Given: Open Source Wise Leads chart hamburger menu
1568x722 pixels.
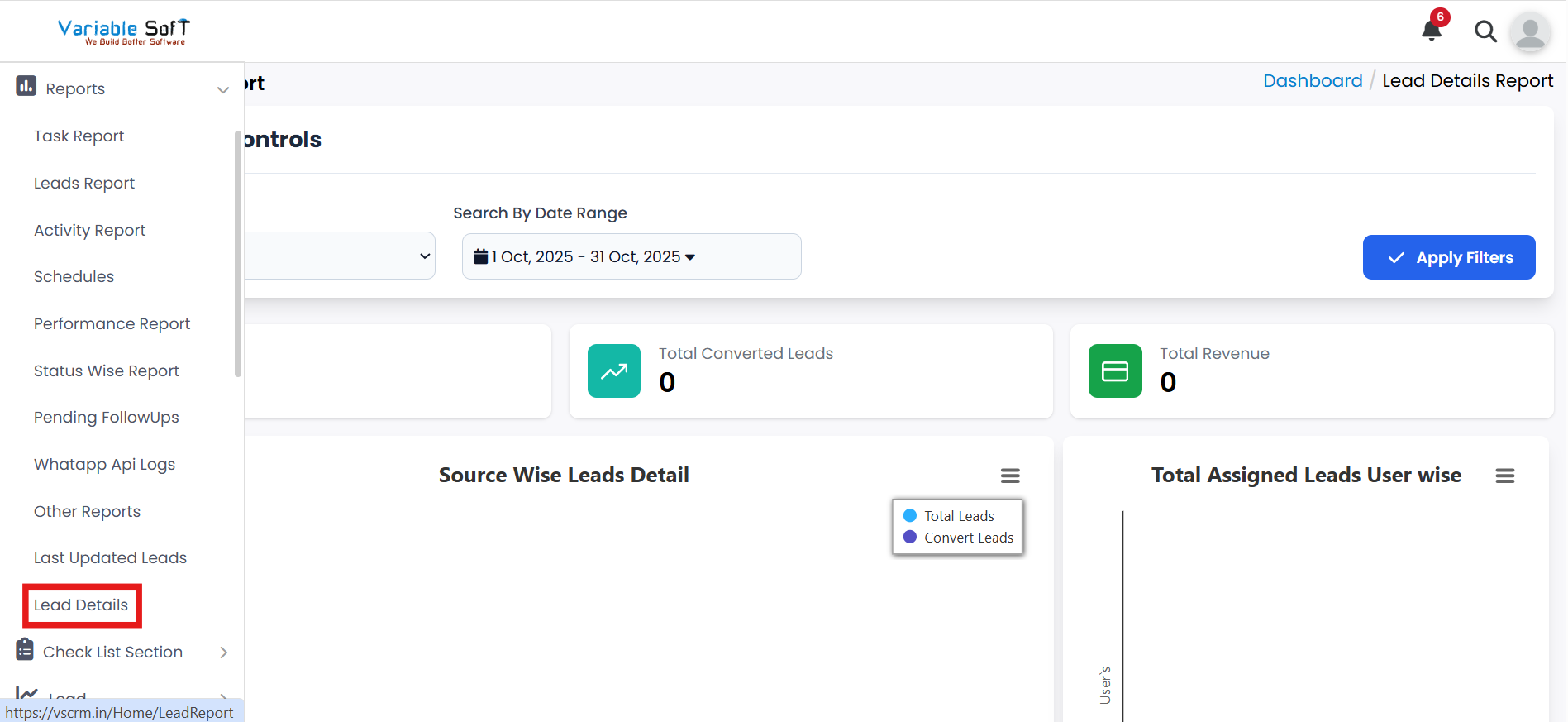Looking at the screenshot, I should (x=1010, y=476).
